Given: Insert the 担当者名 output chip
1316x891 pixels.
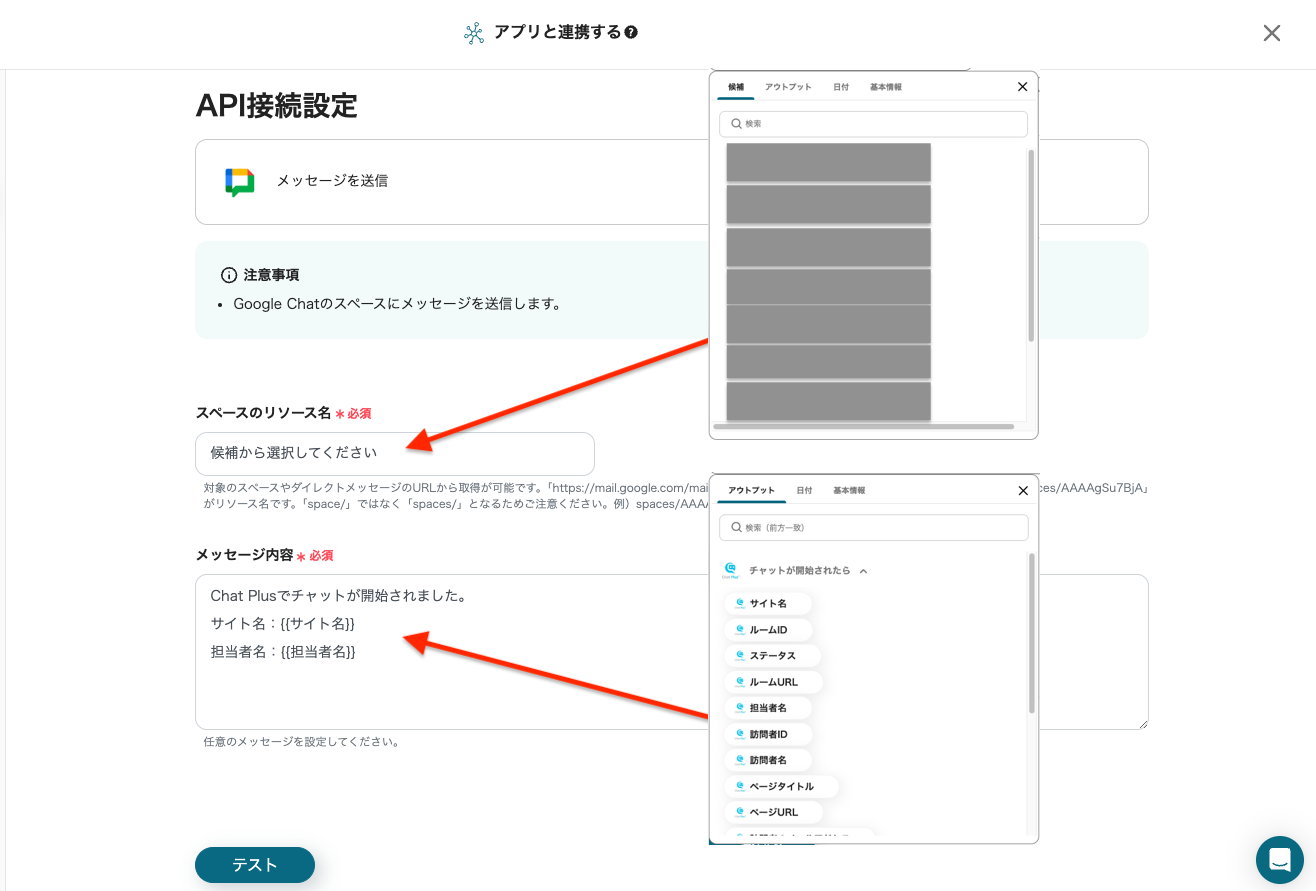Looking at the screenshot, I should point(767,708).
